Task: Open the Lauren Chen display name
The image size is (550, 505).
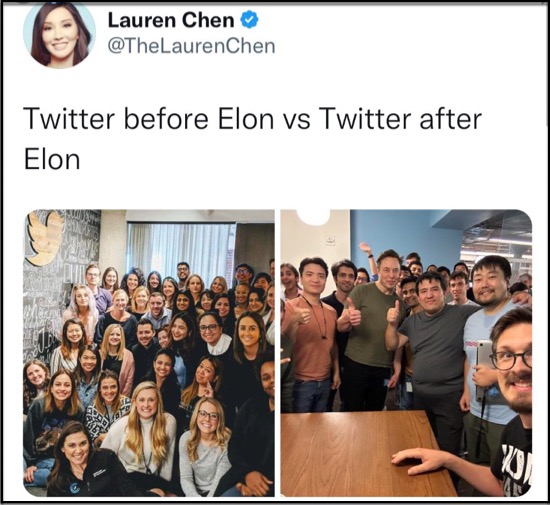Action: (x=171, y=20)
